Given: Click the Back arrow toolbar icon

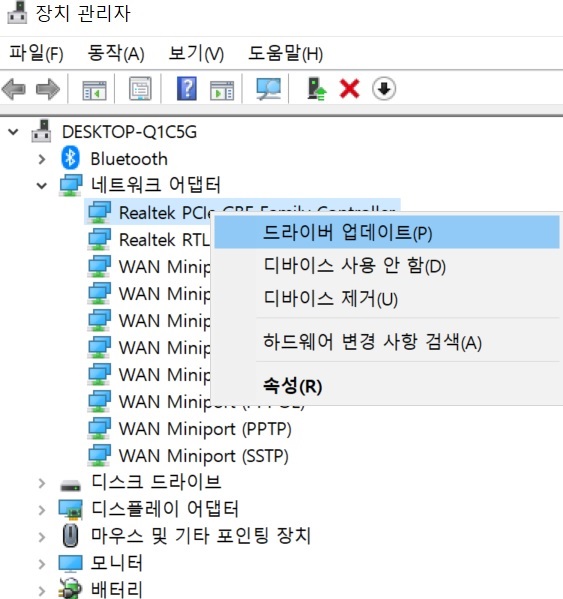Looking at the screenshot, I should (x=14, y=89).
